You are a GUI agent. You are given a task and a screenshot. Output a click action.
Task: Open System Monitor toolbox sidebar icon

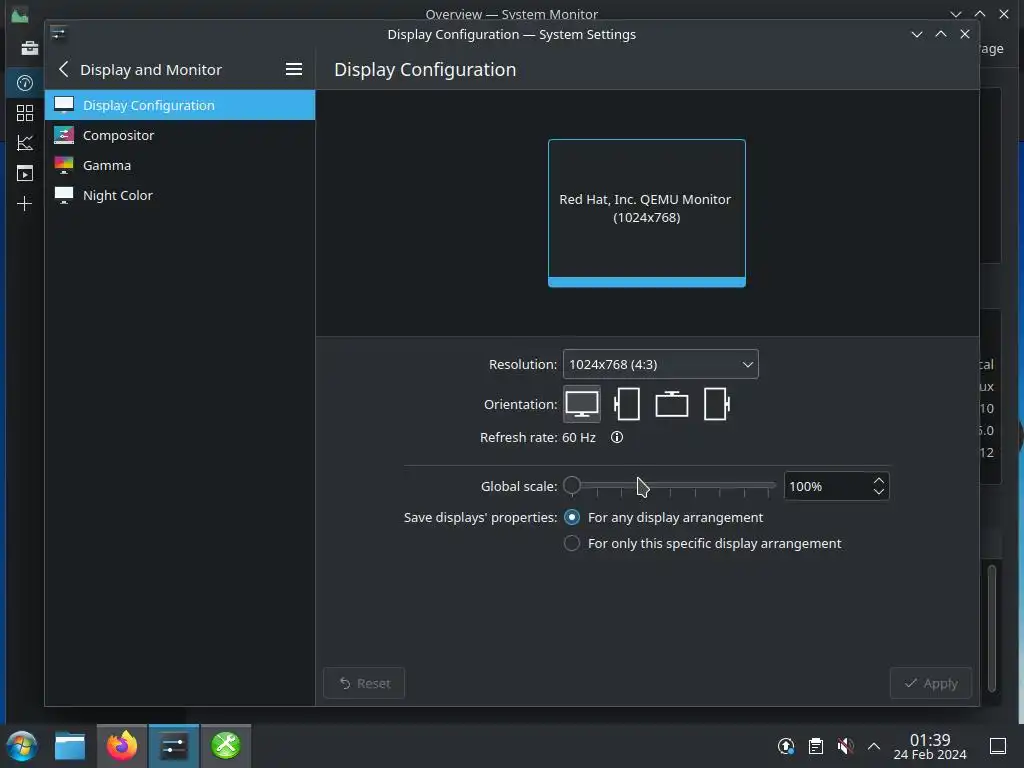coord(29,48)
